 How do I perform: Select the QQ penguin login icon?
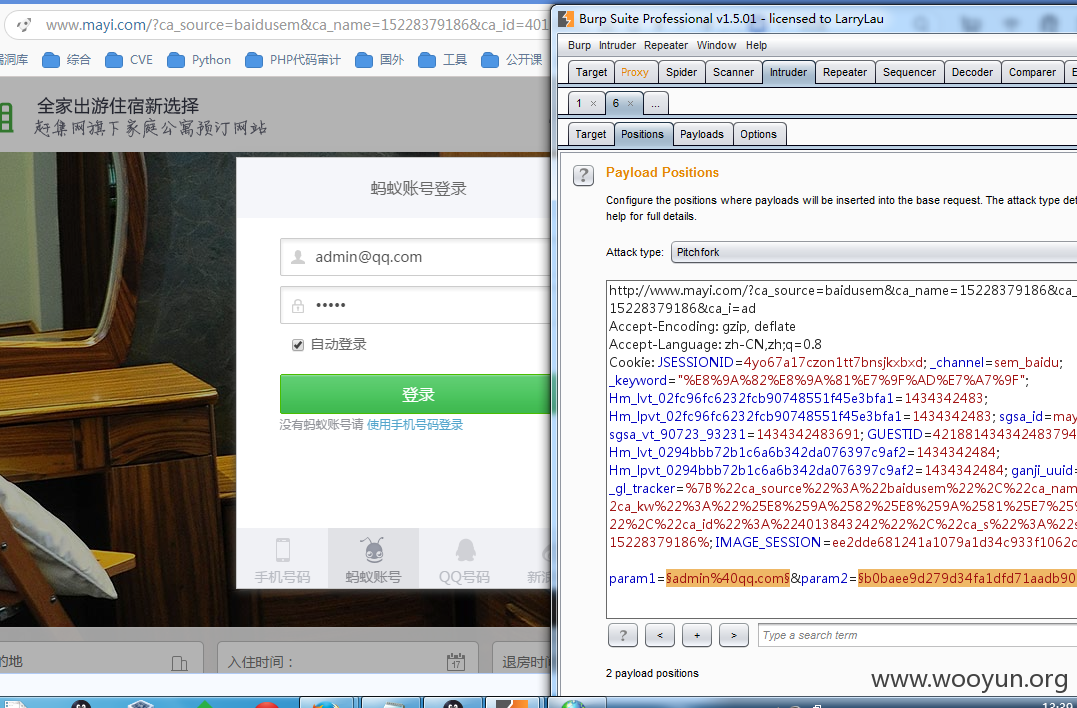pos(465,550)
